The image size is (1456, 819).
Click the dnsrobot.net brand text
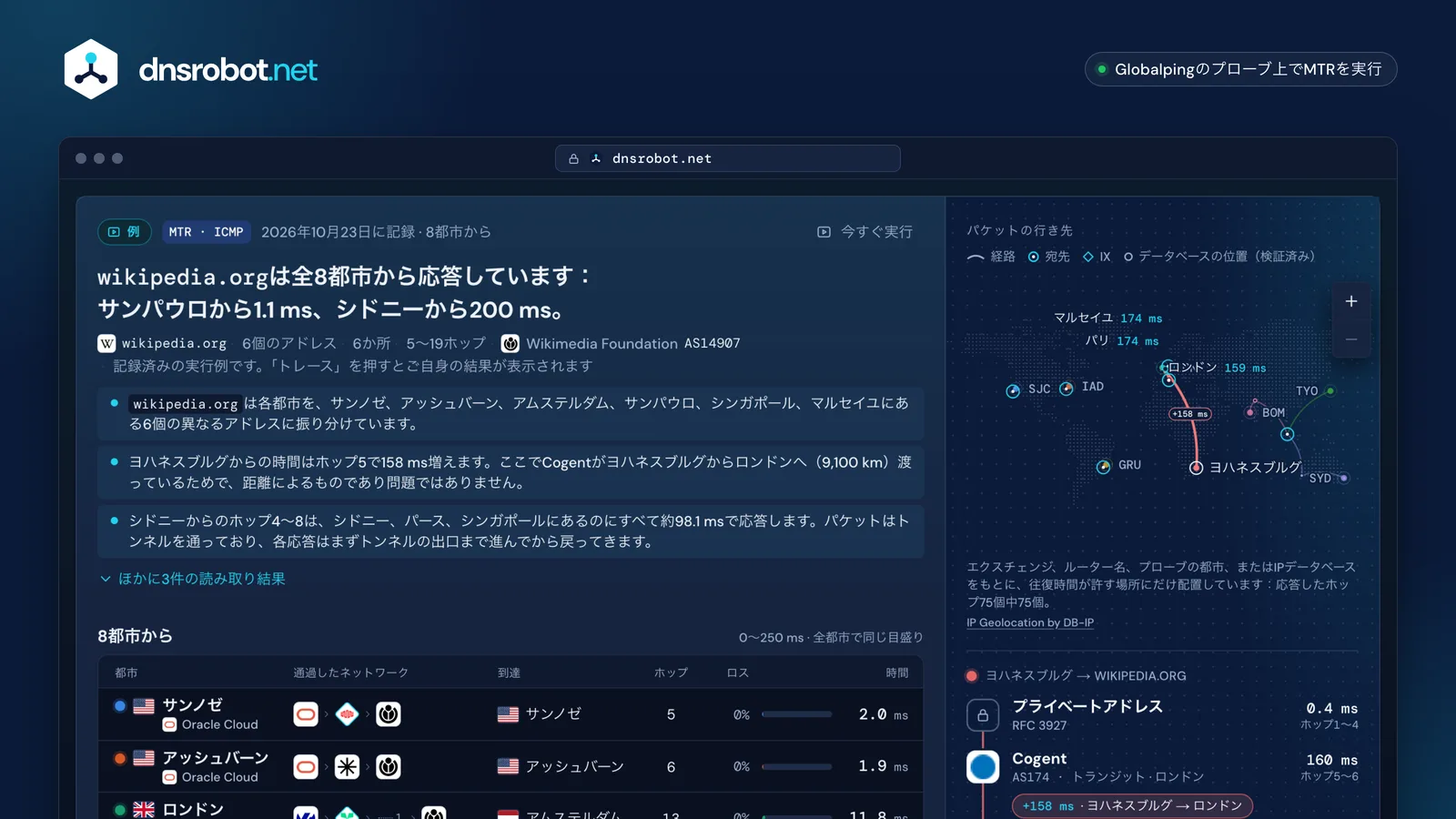click(227, 70)
